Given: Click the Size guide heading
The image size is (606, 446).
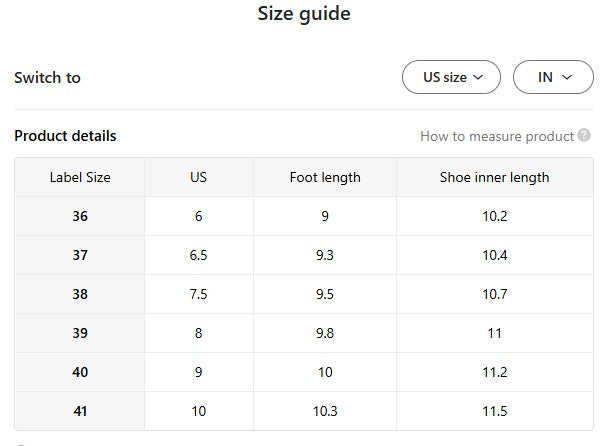Looking at the screenshot, I should 304,14.
